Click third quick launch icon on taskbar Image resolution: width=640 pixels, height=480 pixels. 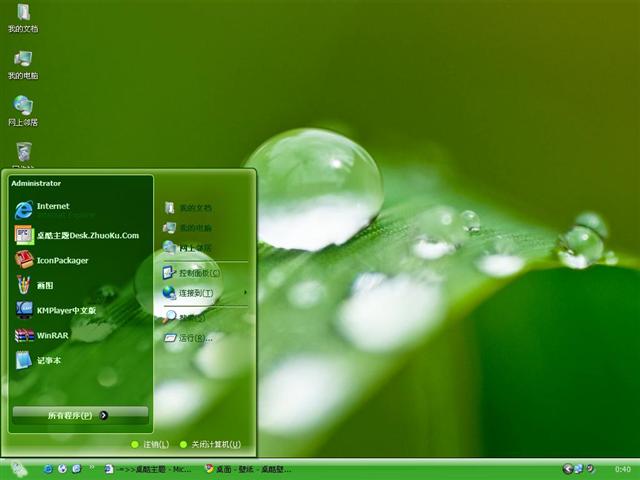(x=77, y=469)
